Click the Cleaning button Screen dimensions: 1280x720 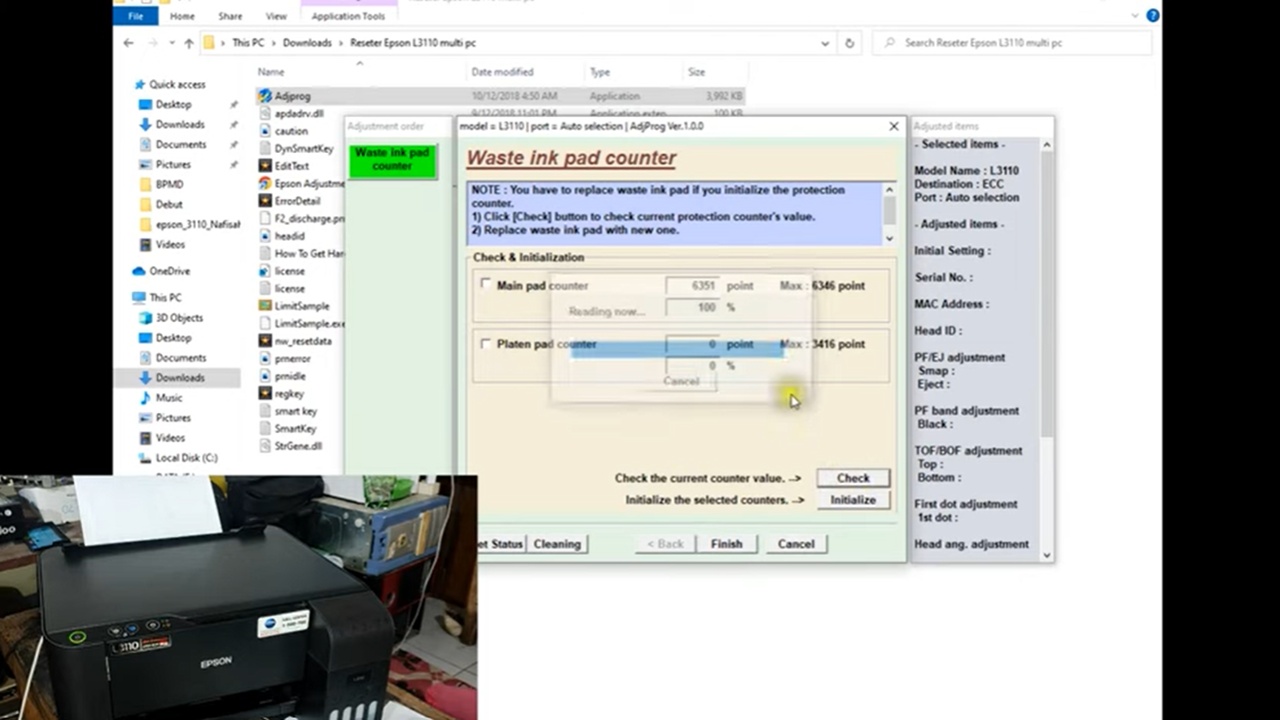coord(557,544)
